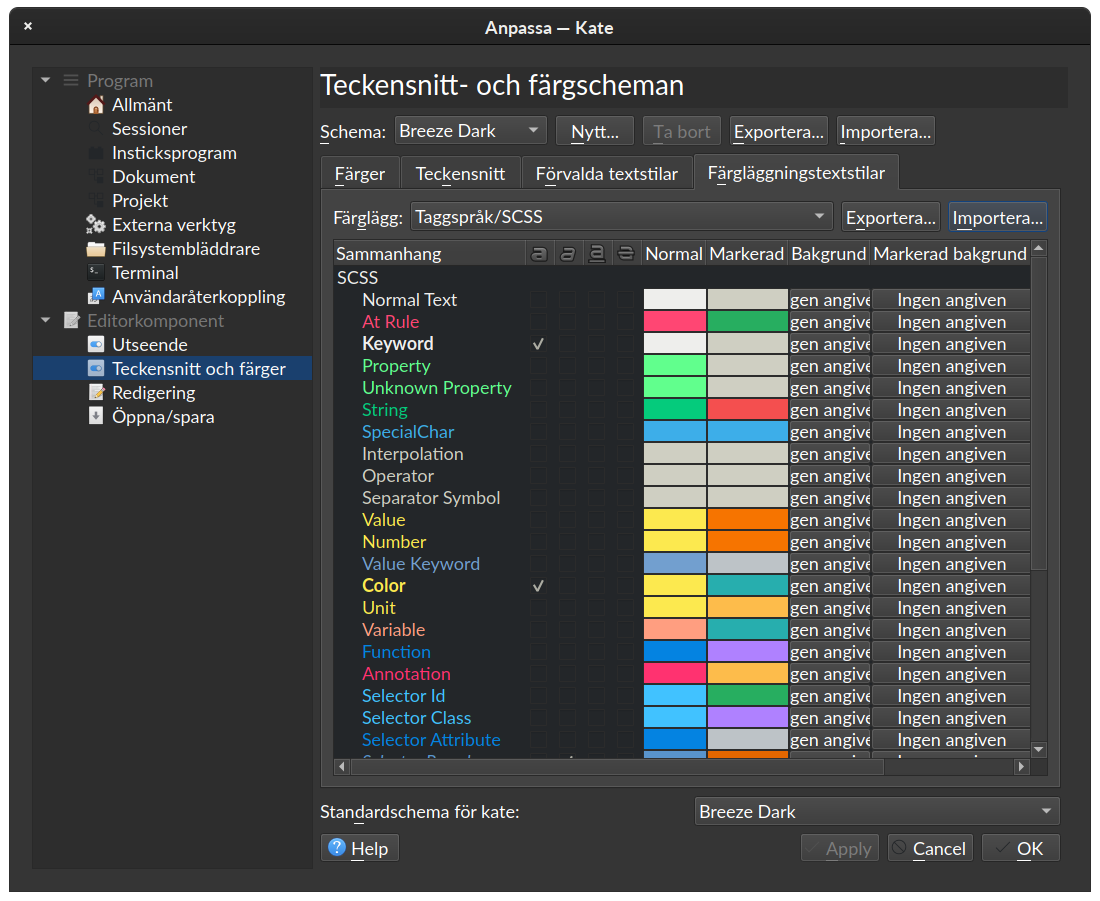This screenshot has width=1100, height=901.
Task: Click the Filsystembläddrare folder icon
Action: tap(95, 249)
